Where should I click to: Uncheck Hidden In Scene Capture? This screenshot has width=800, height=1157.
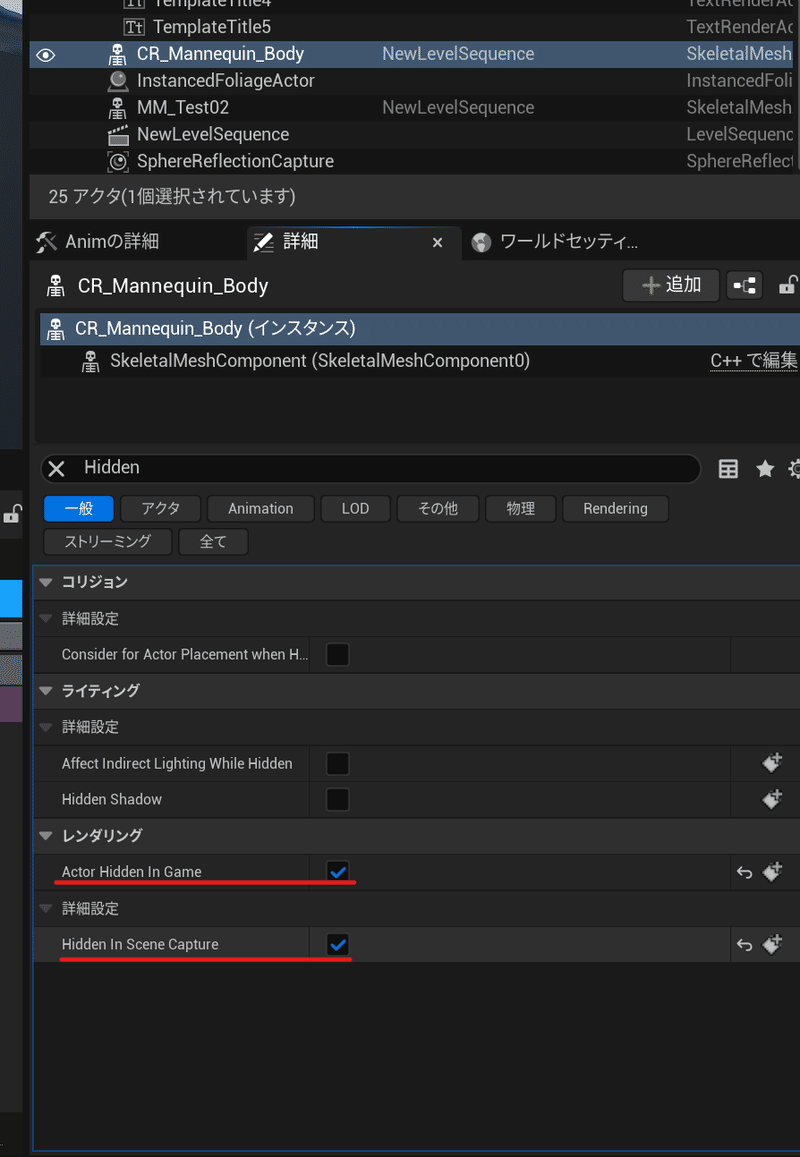click(x=337, y=944)
